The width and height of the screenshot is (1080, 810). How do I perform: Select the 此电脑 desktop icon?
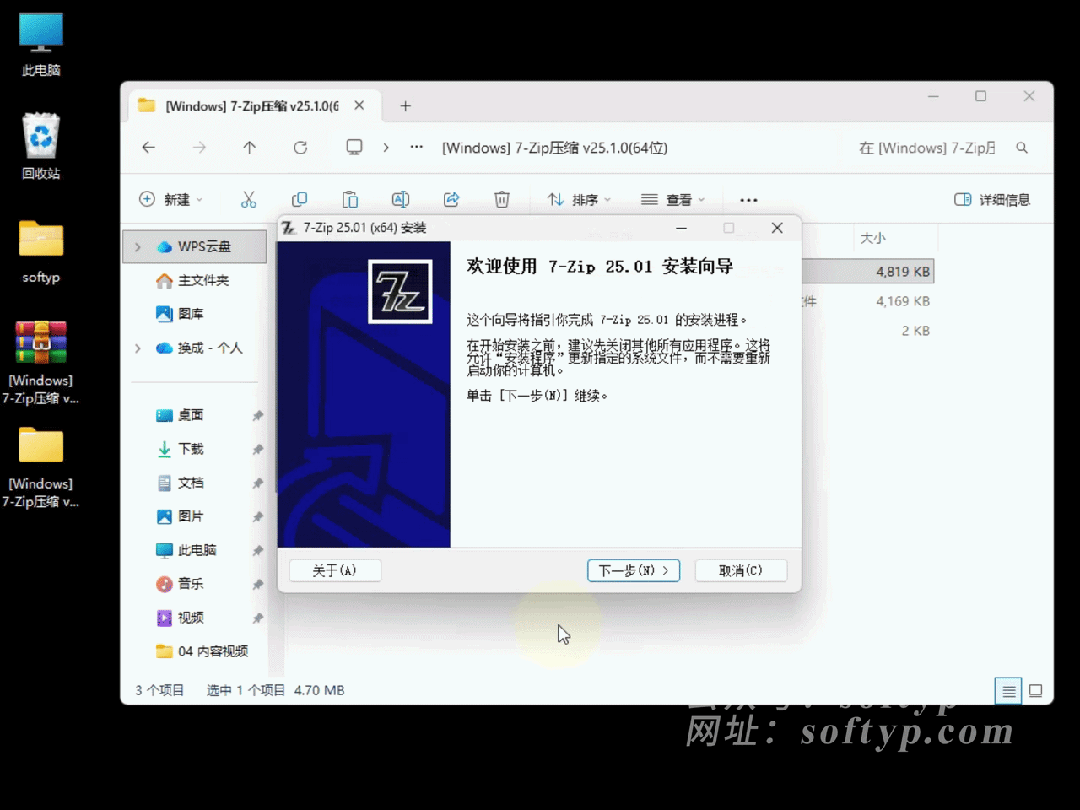[41, 44]
